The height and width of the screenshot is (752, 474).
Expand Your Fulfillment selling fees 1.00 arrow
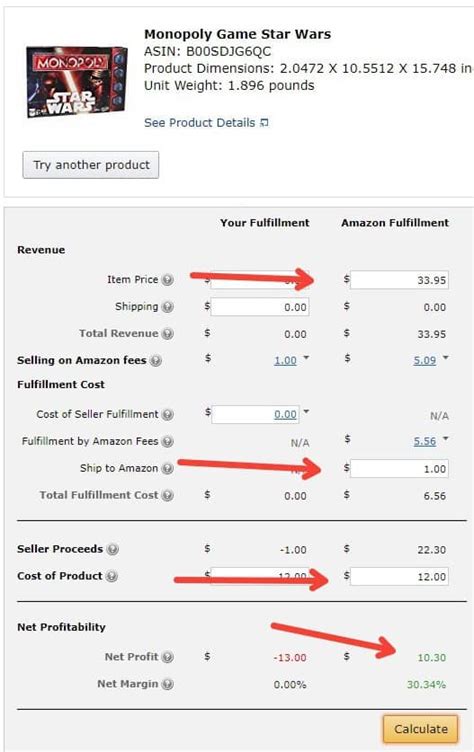tap(307, 358)
